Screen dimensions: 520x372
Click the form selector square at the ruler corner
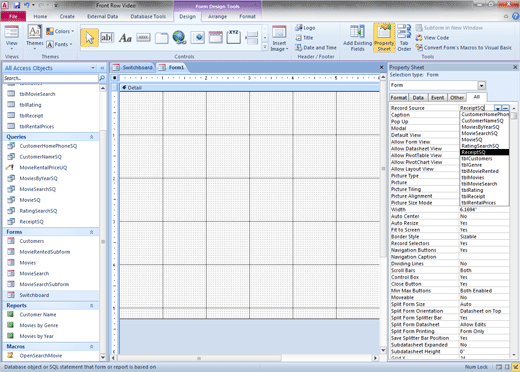[115, 78]
